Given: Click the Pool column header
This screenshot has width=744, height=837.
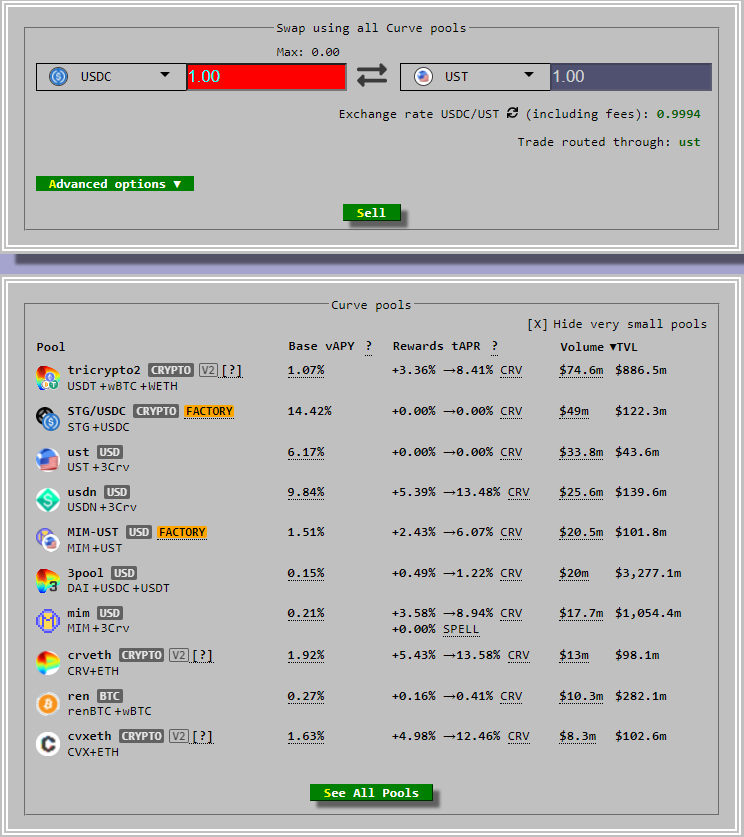Looking at the screenshot, I should coord(51,347).
